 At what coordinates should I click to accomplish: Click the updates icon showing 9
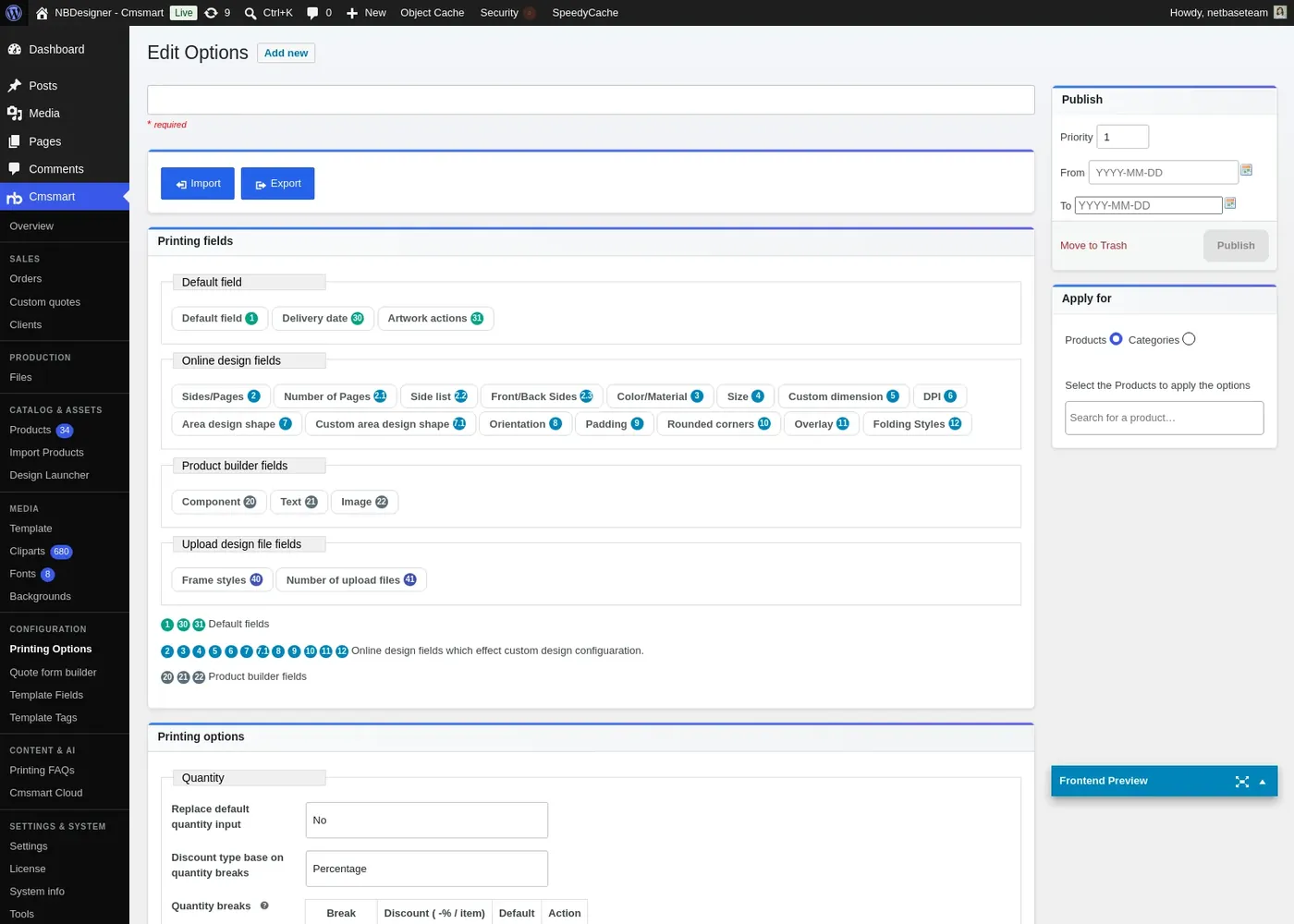tap(211, 13)
